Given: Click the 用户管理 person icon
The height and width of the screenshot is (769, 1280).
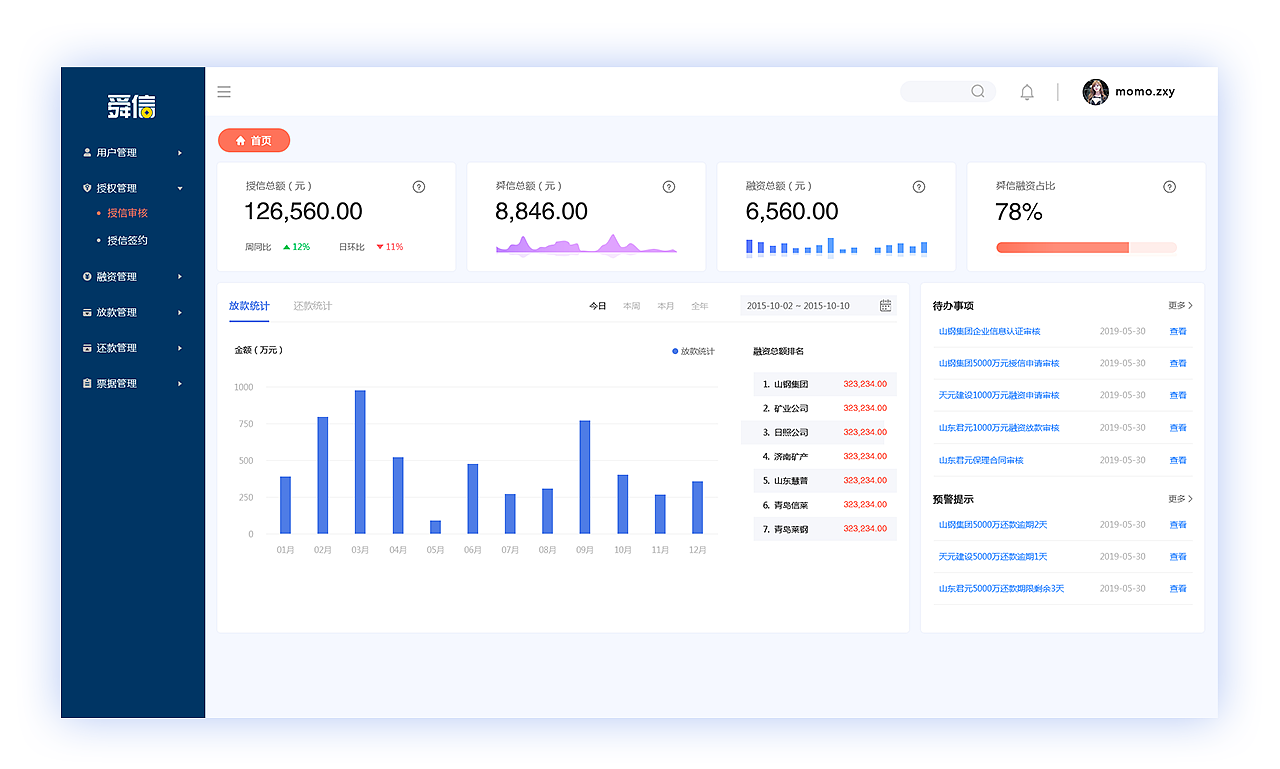Looking at the screenshot, I should click(x=87, y=153).
